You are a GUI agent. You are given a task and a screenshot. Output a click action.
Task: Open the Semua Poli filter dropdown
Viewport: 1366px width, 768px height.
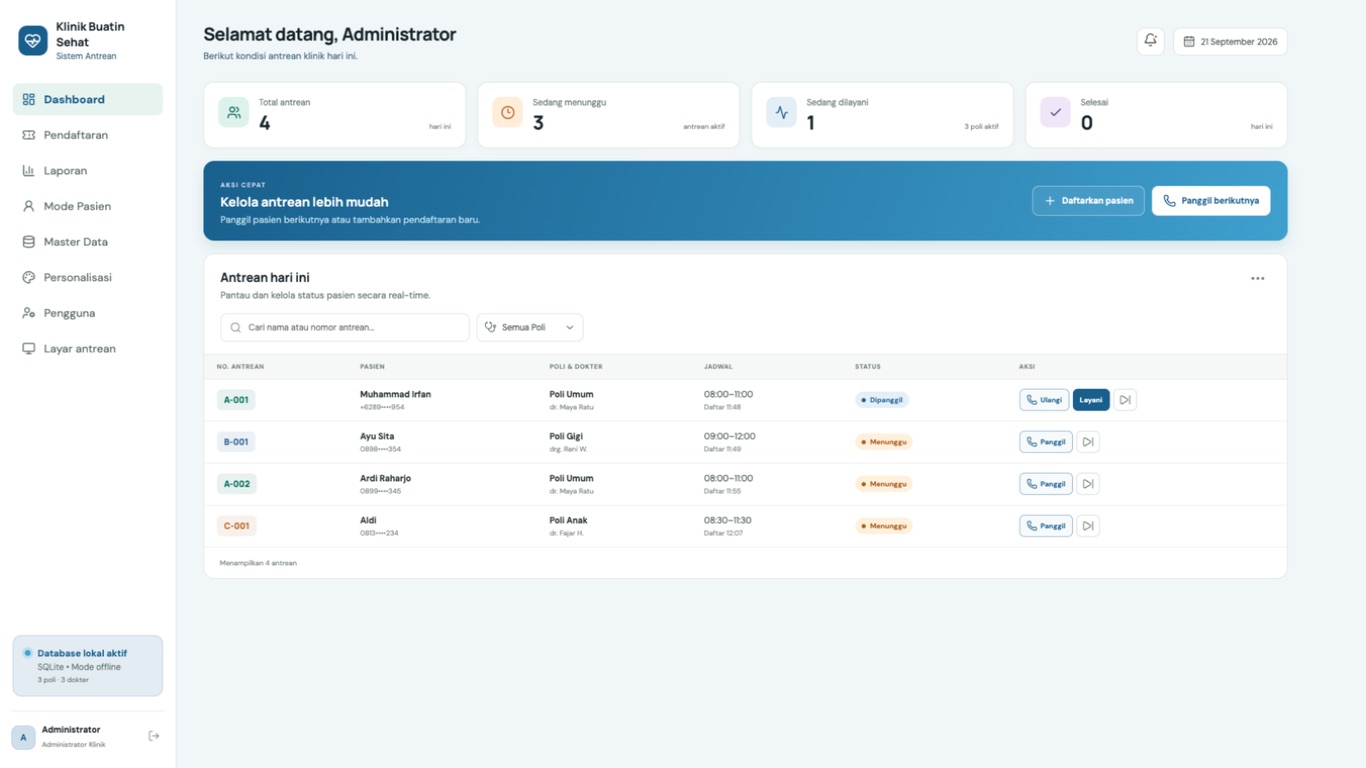[530, 327]
